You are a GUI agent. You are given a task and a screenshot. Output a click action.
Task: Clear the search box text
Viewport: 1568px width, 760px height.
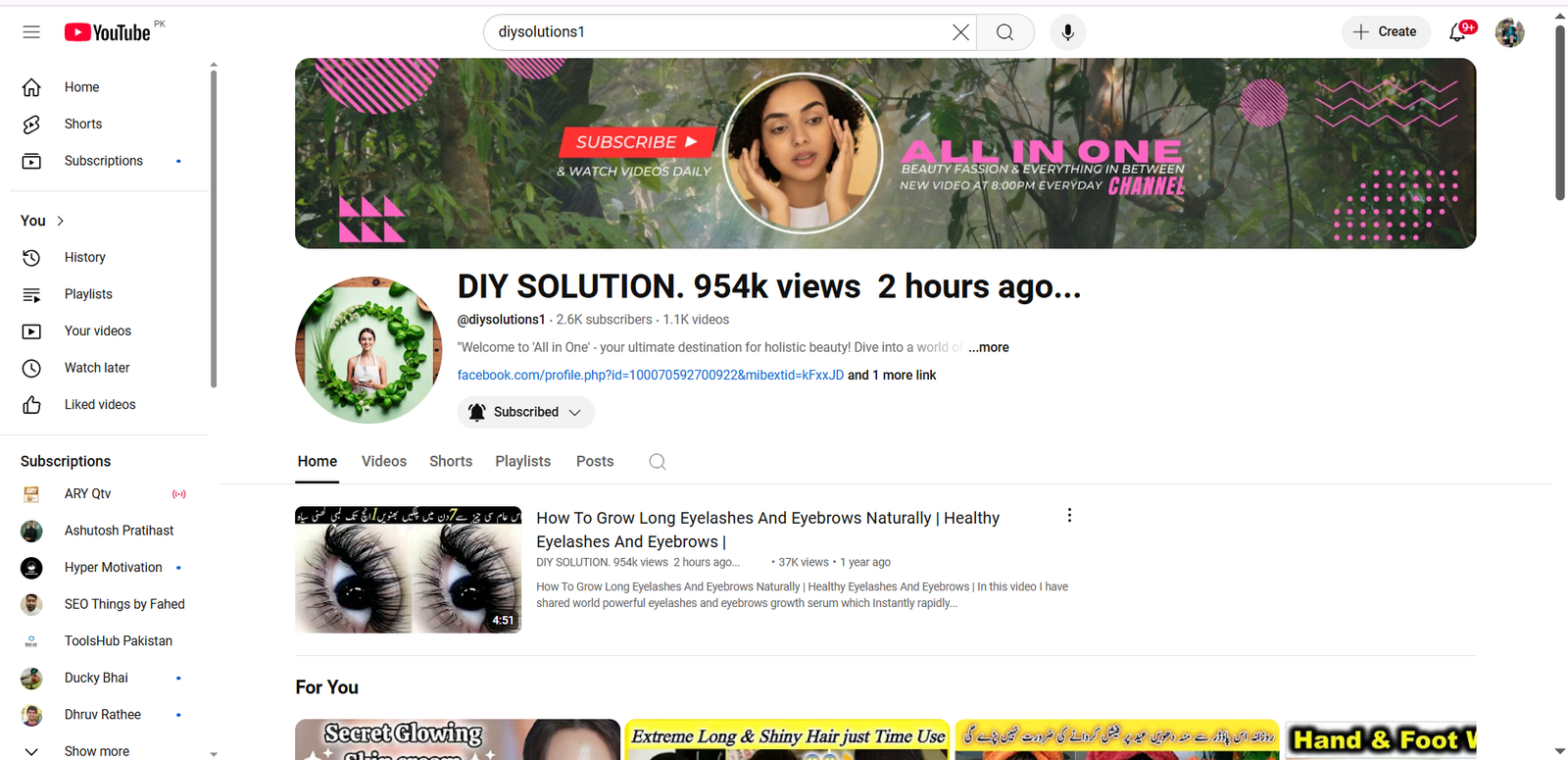coord(960,32)
